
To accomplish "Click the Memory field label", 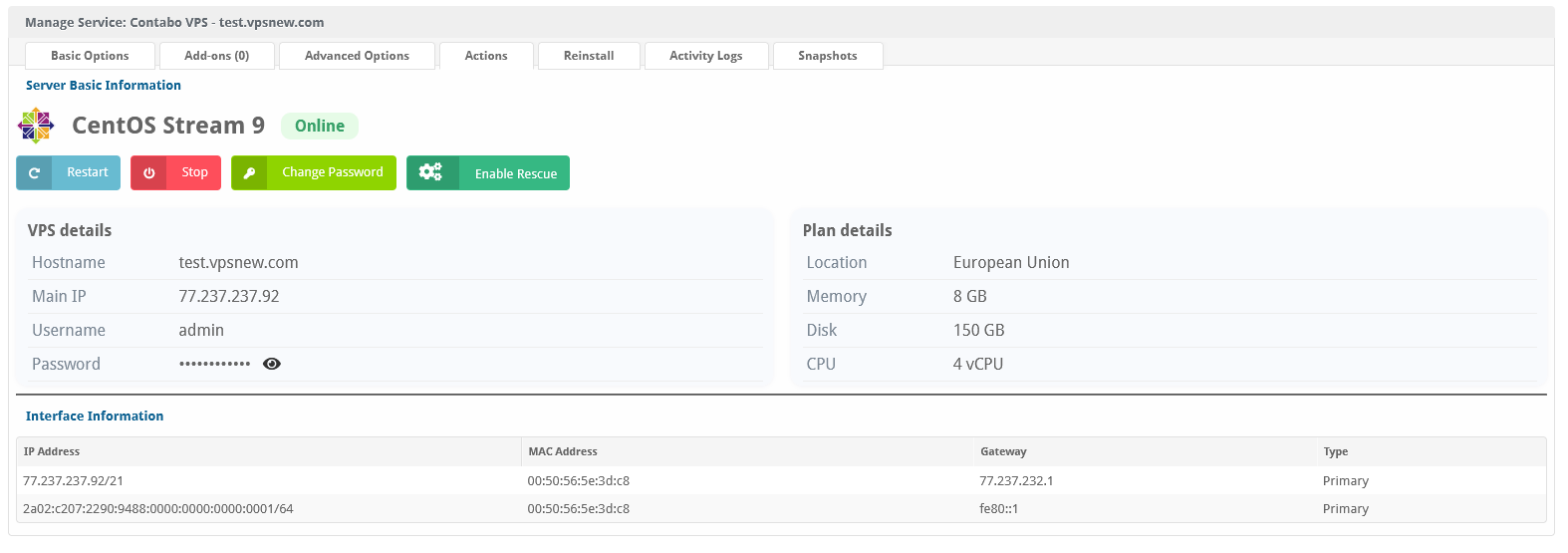I will tap(837, 297).
